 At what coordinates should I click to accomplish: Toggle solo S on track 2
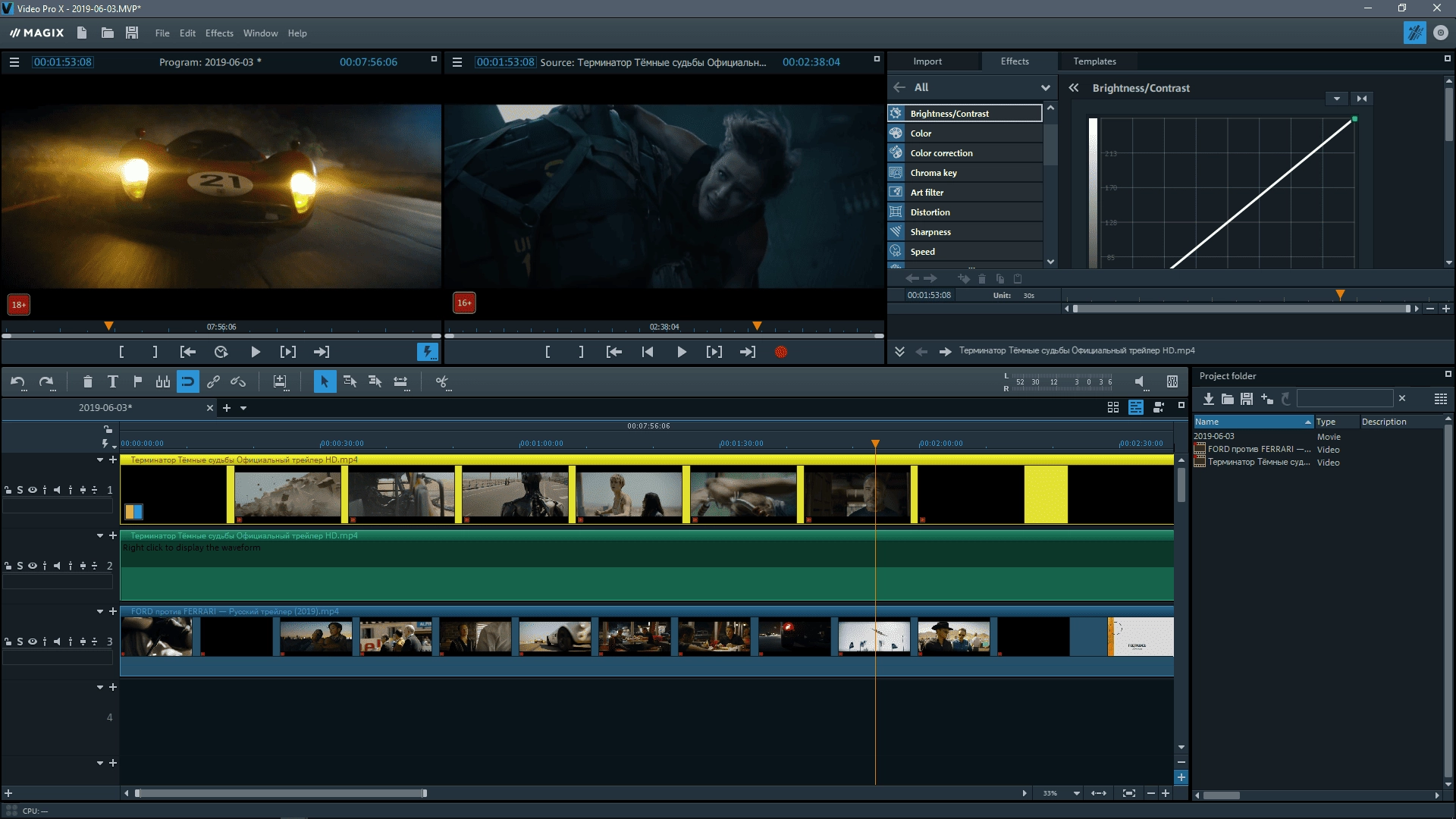(20, 566)
